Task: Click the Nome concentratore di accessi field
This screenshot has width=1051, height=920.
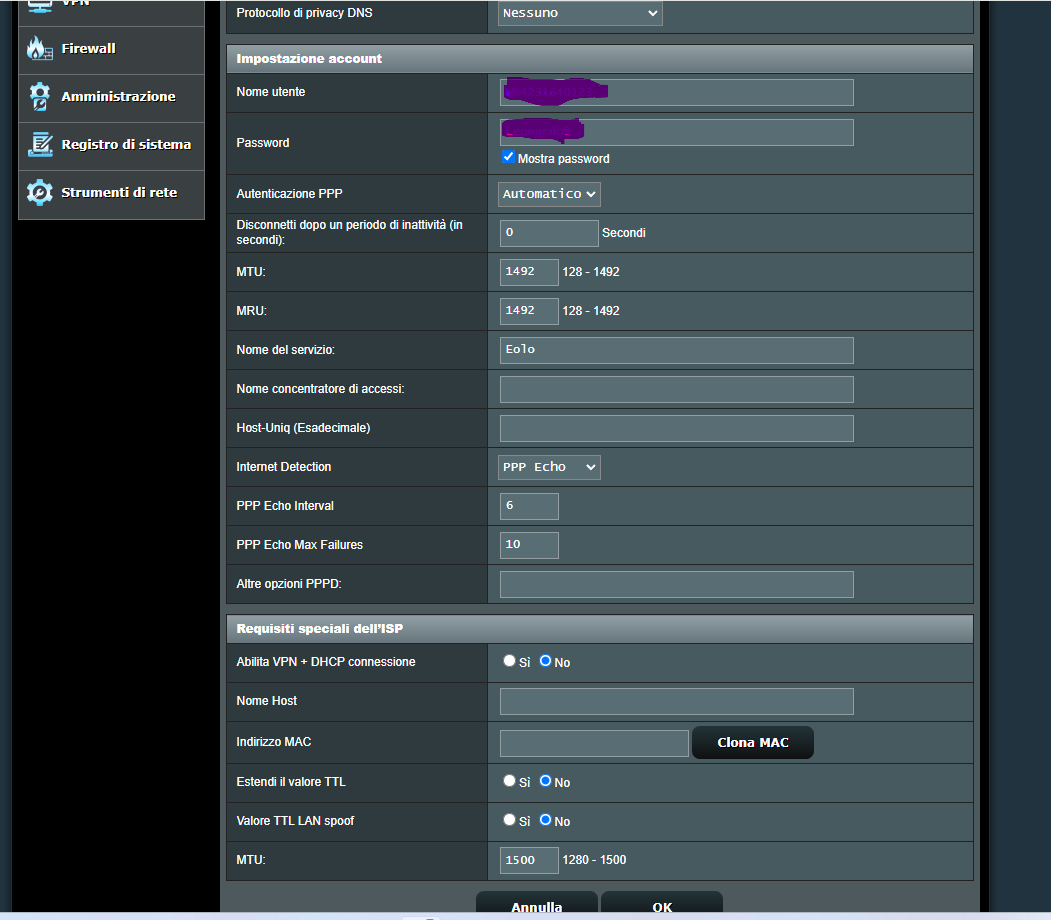Action: (676, 389)
